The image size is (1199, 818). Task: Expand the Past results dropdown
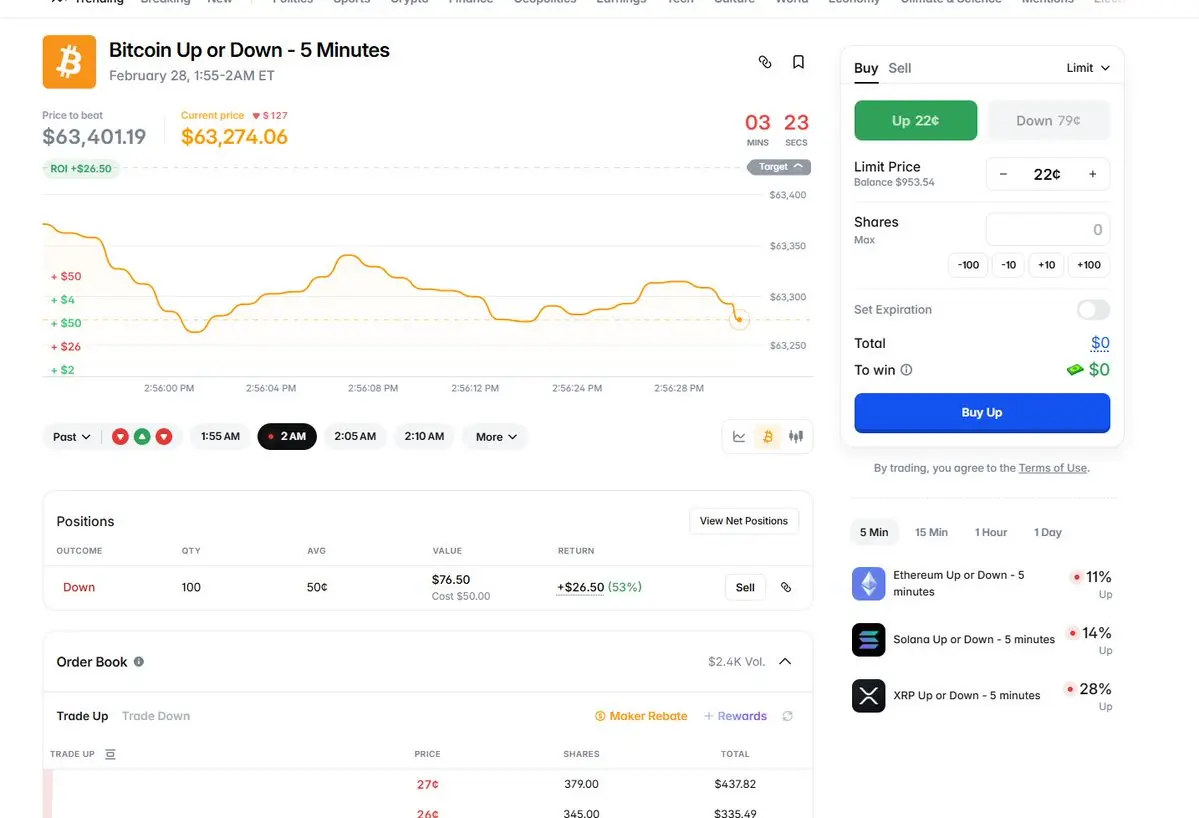72,437
